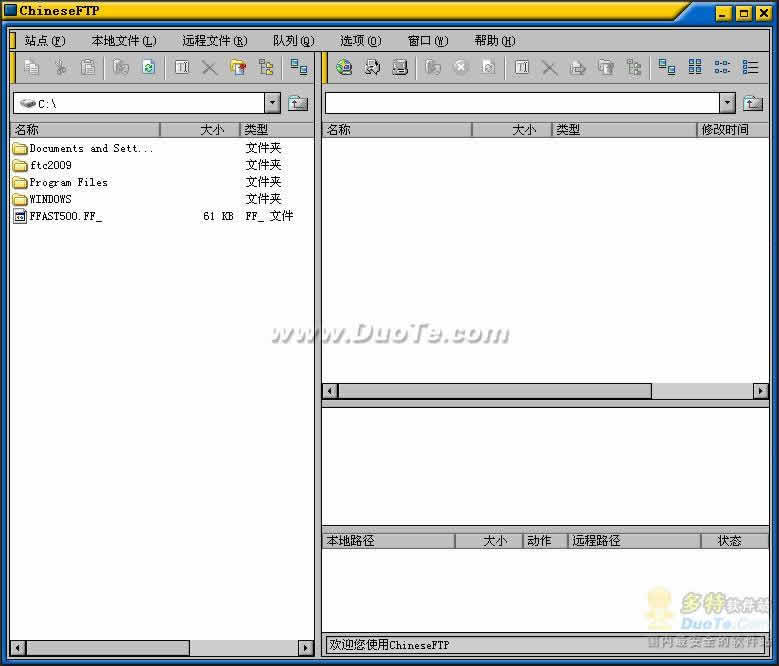
Task: Switch remote pane to small icons view
Action: click(x=695, y=67)
